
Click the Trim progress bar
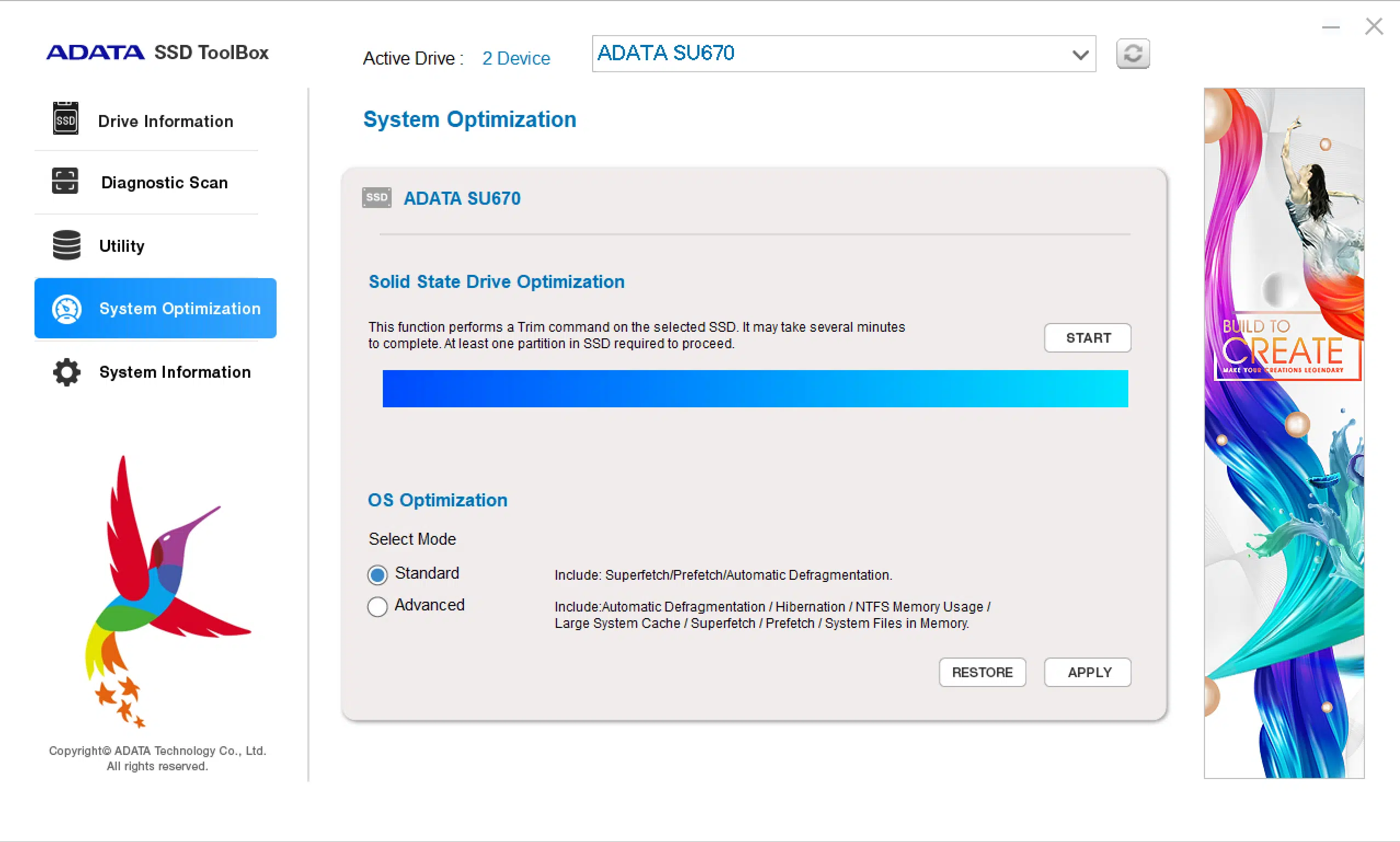[755, 389]
